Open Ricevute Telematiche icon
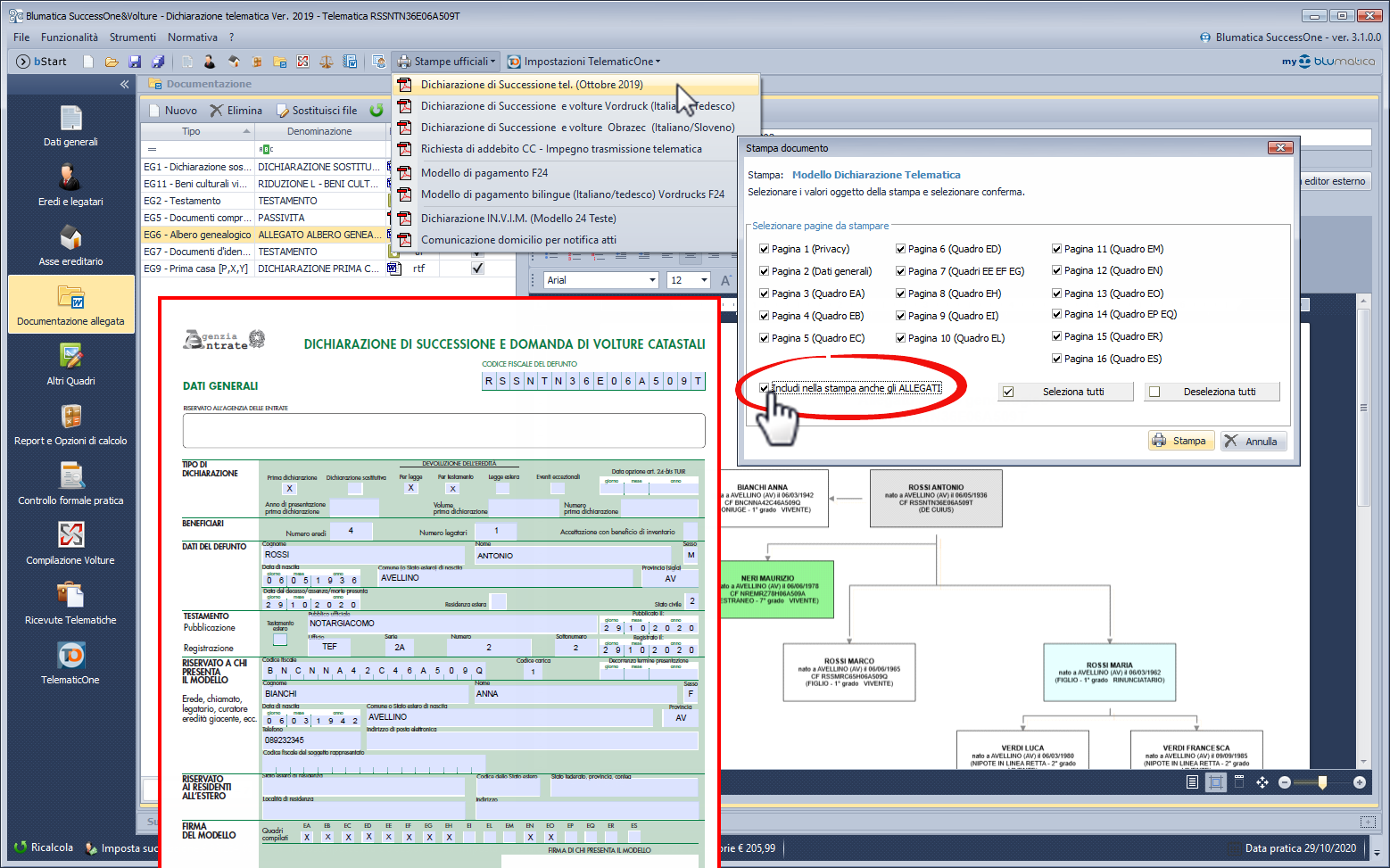The width and height of the screenshot is (1390, 868). pyautogui.click(x=70, y=596)
